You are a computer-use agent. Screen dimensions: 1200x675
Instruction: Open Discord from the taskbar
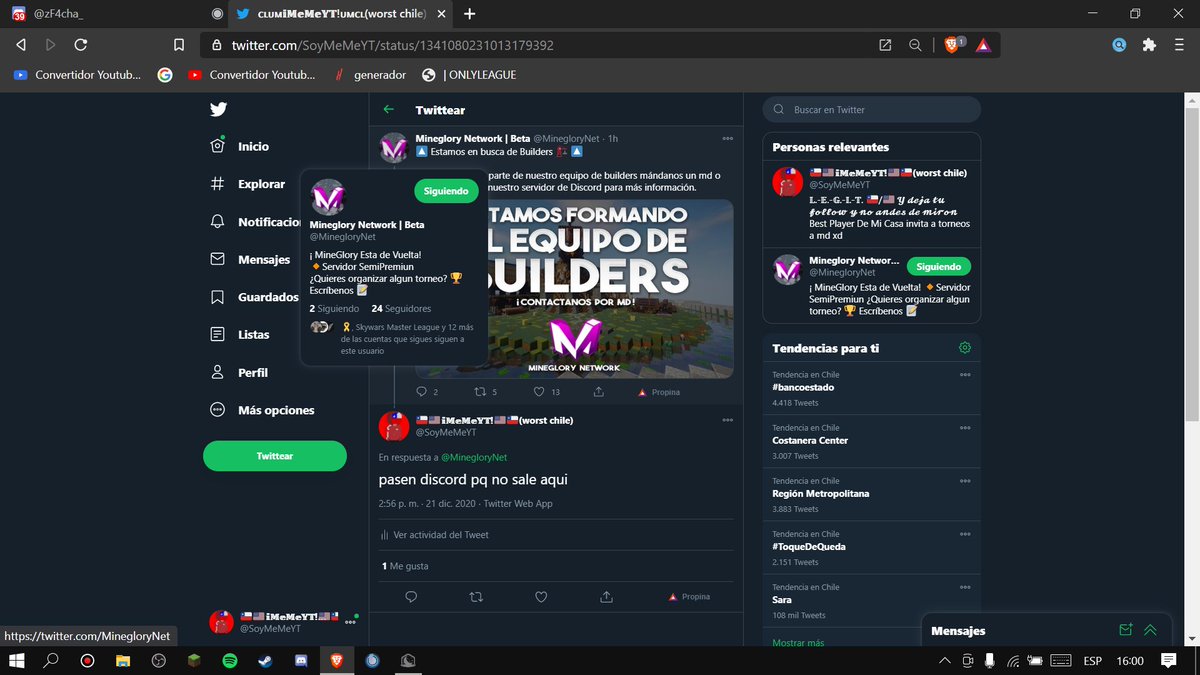(x=299, y=660)
